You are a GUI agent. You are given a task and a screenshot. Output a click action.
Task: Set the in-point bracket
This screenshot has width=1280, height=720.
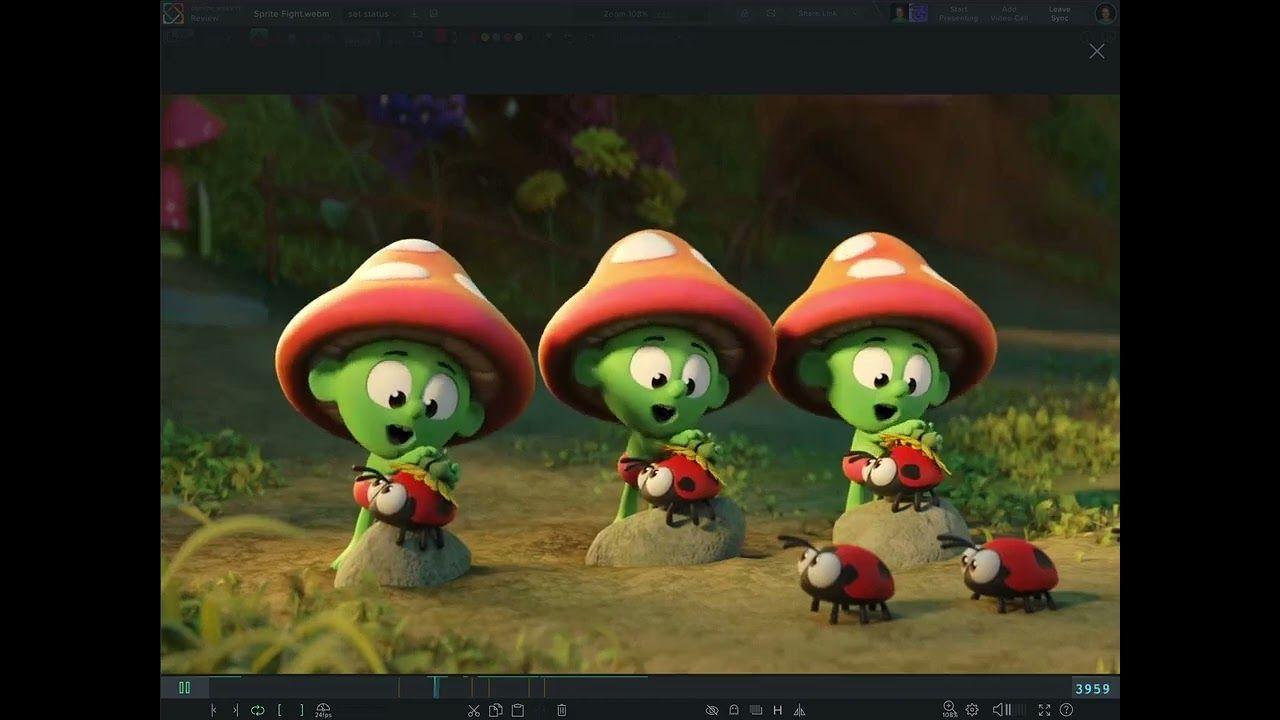[x=279, y=710]
